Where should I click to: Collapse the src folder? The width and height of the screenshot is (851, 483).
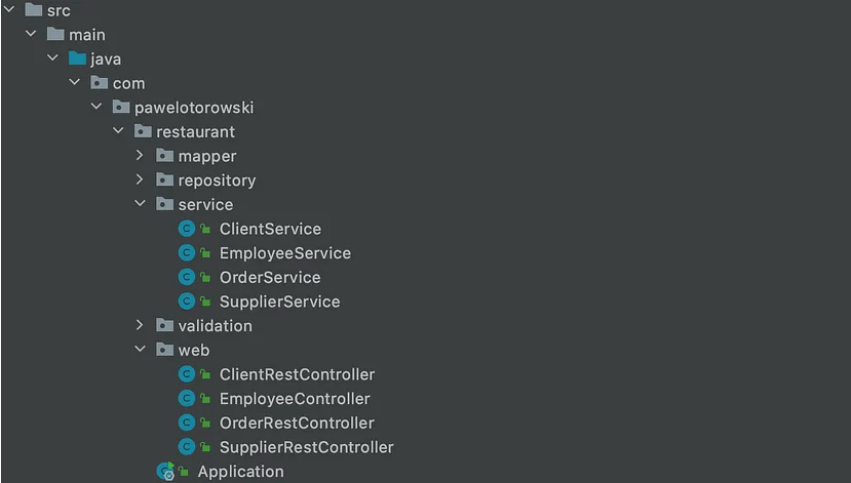[x=11, y=11]
